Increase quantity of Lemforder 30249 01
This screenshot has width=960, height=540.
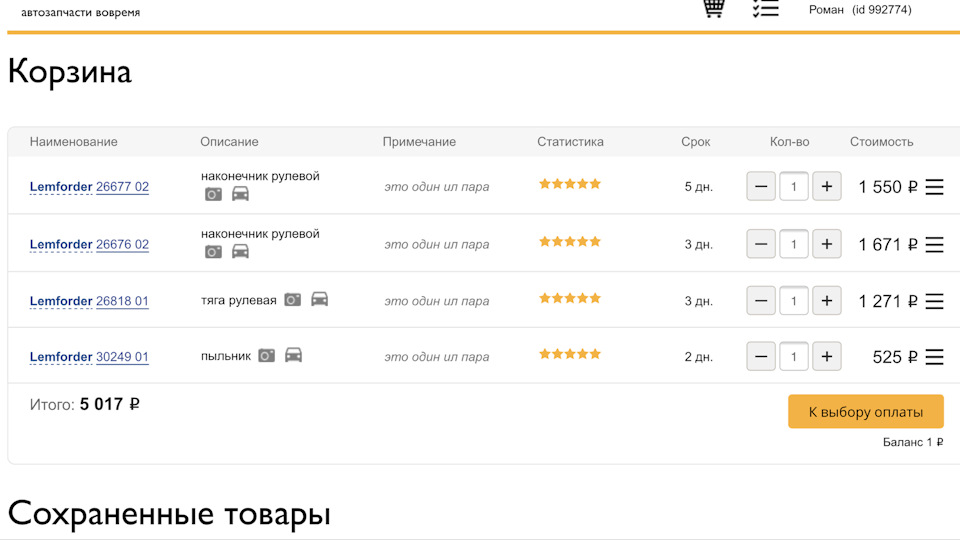[x=827, y=356]
